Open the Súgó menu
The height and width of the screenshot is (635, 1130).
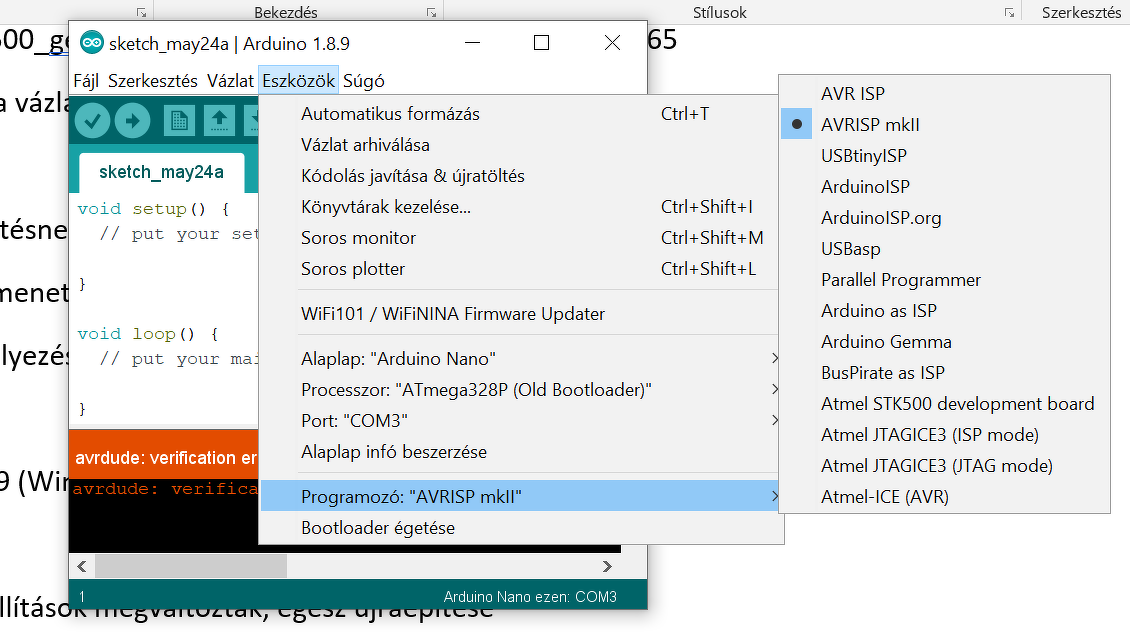(x=363, y=81)
